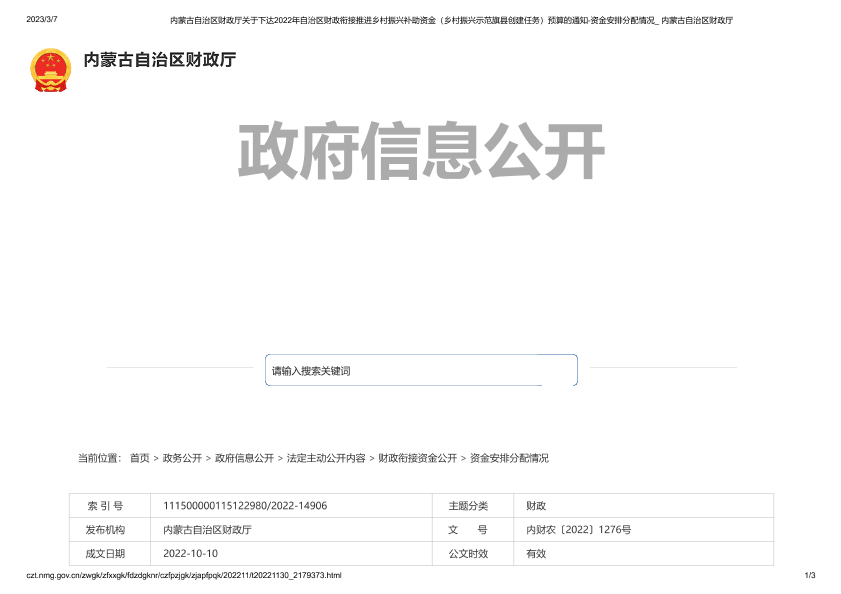Image resolution: width=841 pixels, height=594 pixels.
Task: Click the large 政府信息公开 banner heading
Action: [421, 152]
